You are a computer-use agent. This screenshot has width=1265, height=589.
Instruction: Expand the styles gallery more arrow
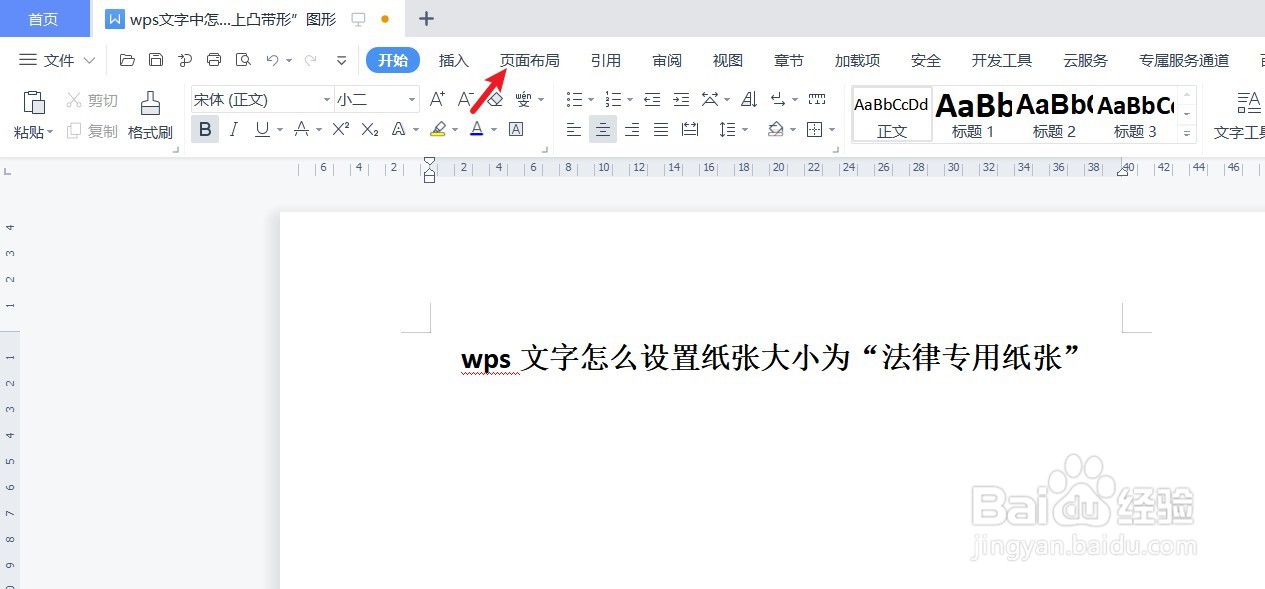[x=1188, y=133]
